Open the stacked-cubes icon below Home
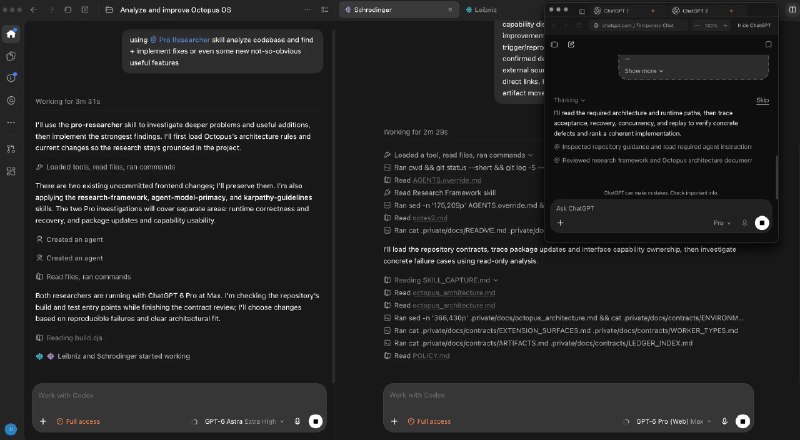 click(x=11, y=56)
